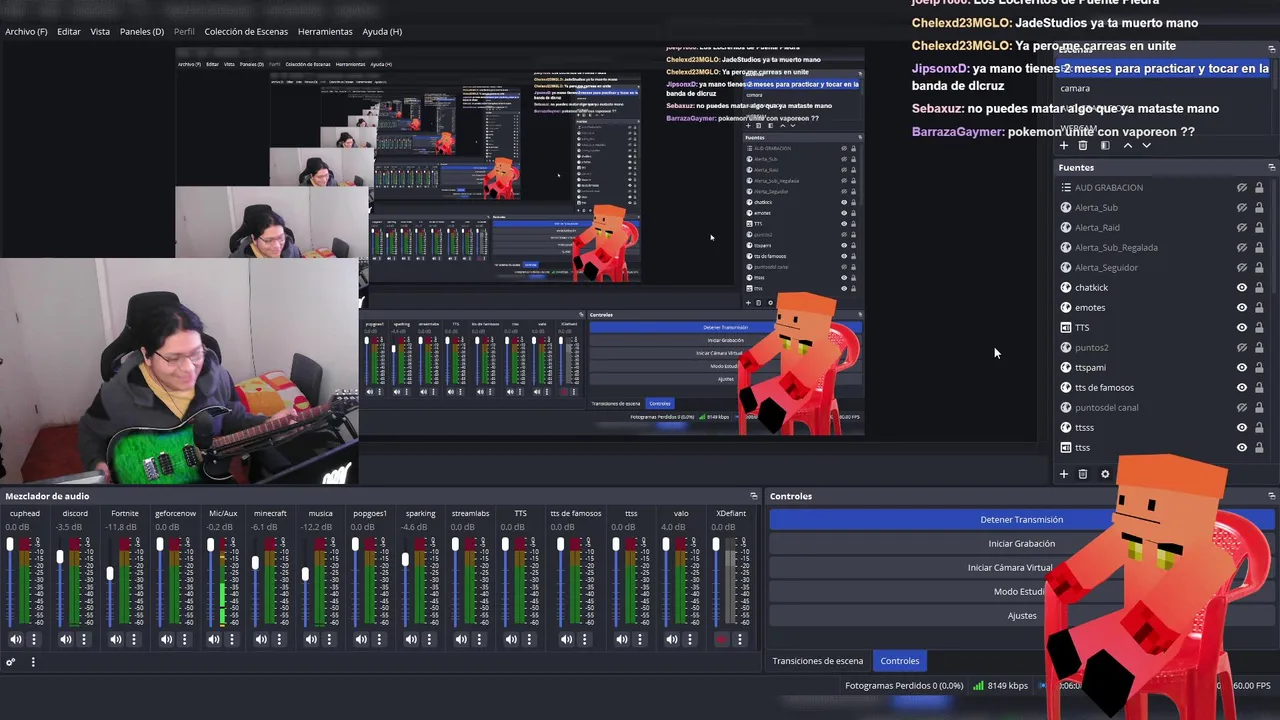Click the cuphead volume fader handle
Viewport: 1280px width, 720px height.
coord(10,544)
